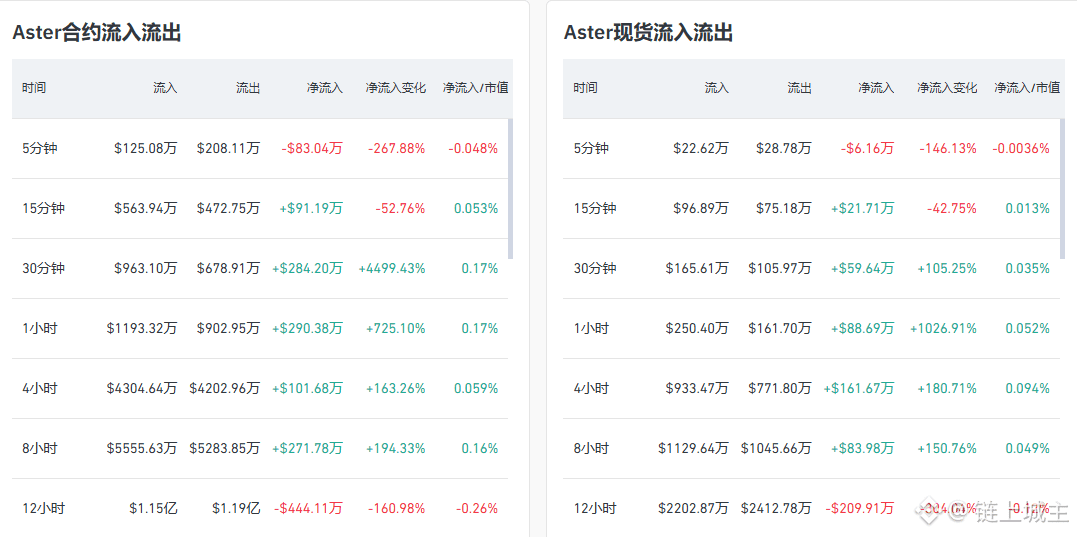Viewport: 1077px width, 537px height.
Task: Click the 30分钟 row label in the 合约 table
Action: tap(43, 268)
